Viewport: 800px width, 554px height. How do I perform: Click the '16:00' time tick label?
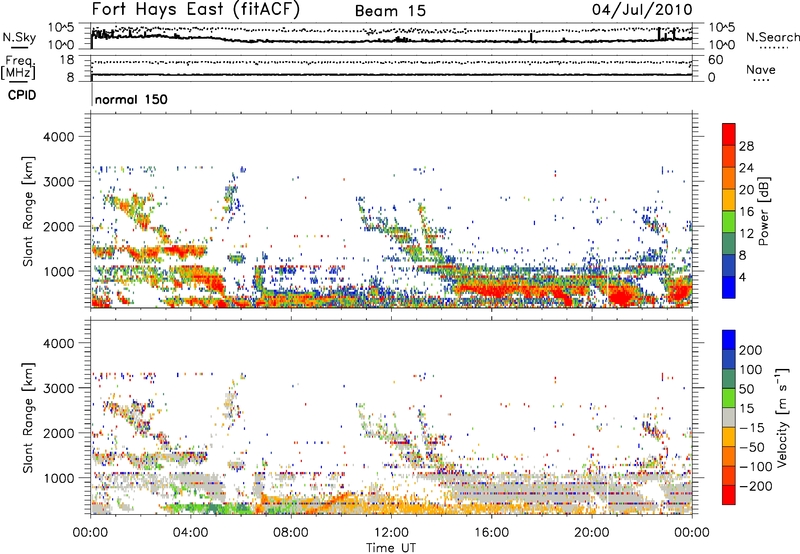tap(491, 533)
